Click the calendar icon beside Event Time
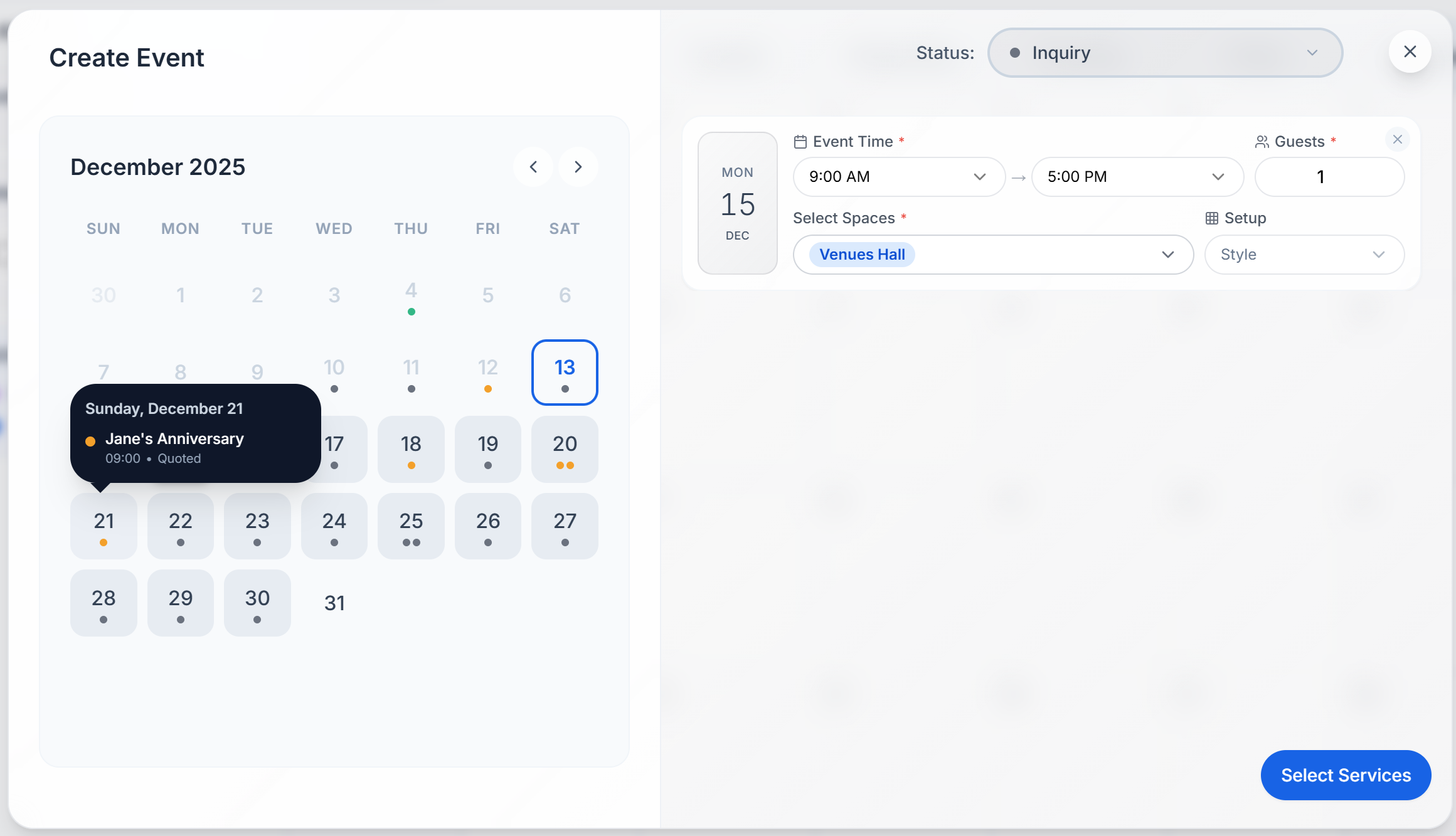1456x836 pixels. 800,141
